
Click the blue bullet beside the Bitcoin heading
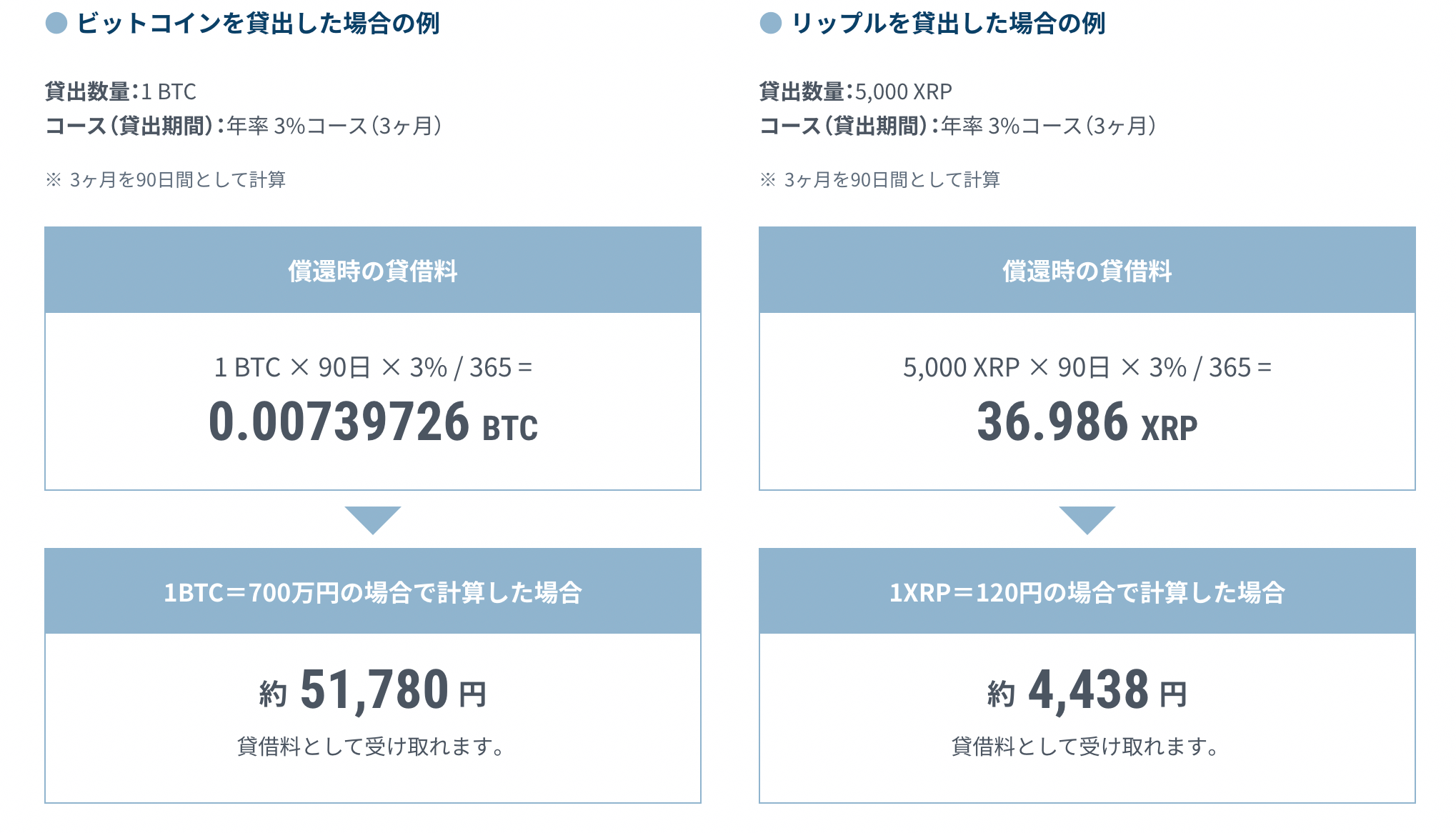click(x=56, y=24)
